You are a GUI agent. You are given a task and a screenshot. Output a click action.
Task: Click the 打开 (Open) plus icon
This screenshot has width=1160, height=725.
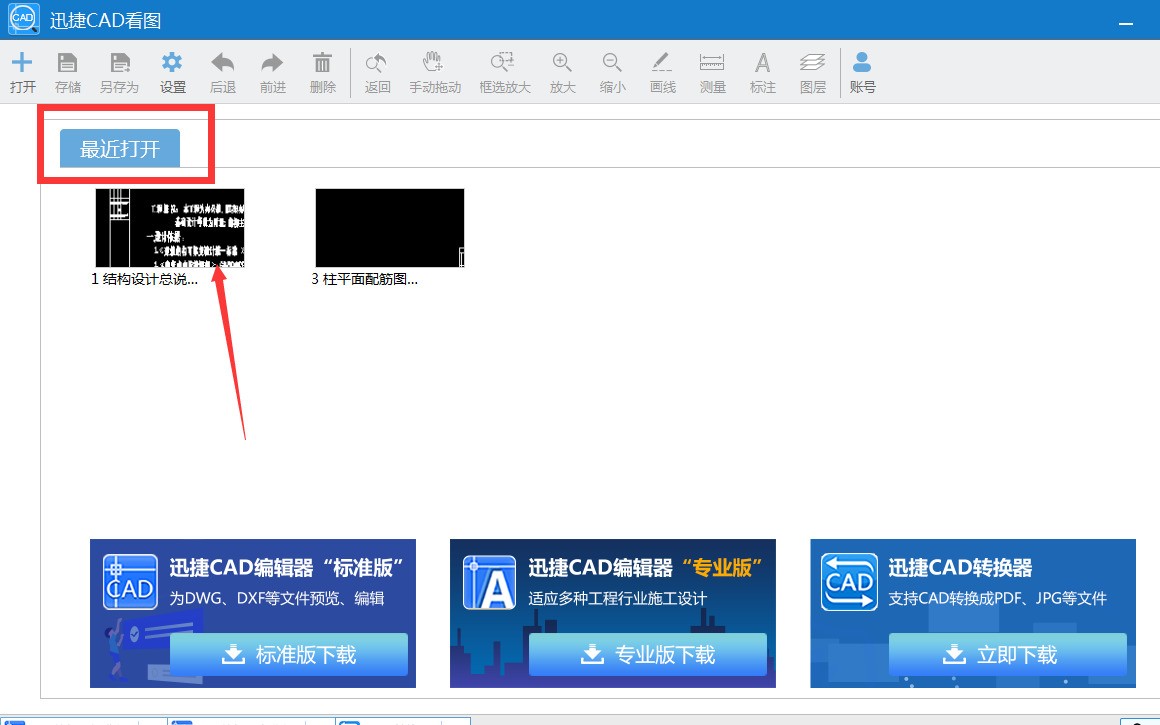pos(22,63)
